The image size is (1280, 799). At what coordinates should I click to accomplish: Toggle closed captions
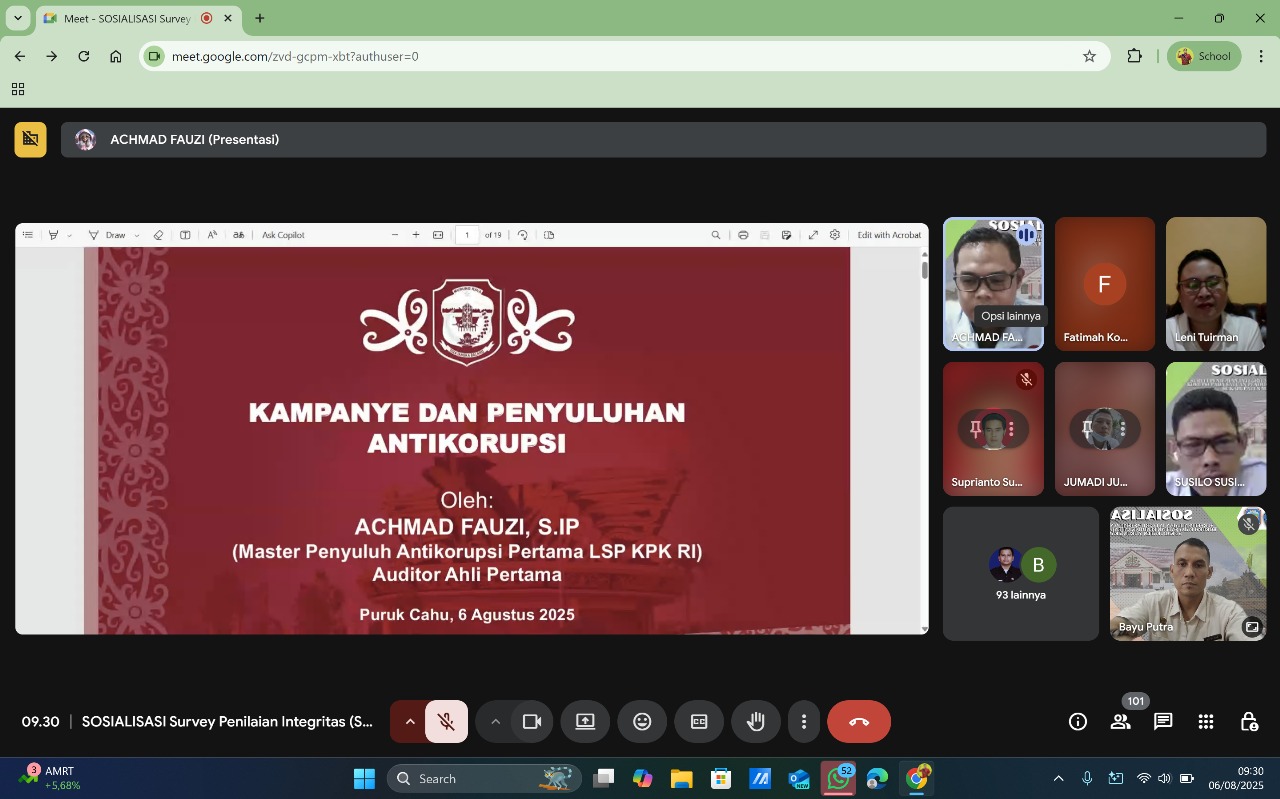tap(699, 722)
